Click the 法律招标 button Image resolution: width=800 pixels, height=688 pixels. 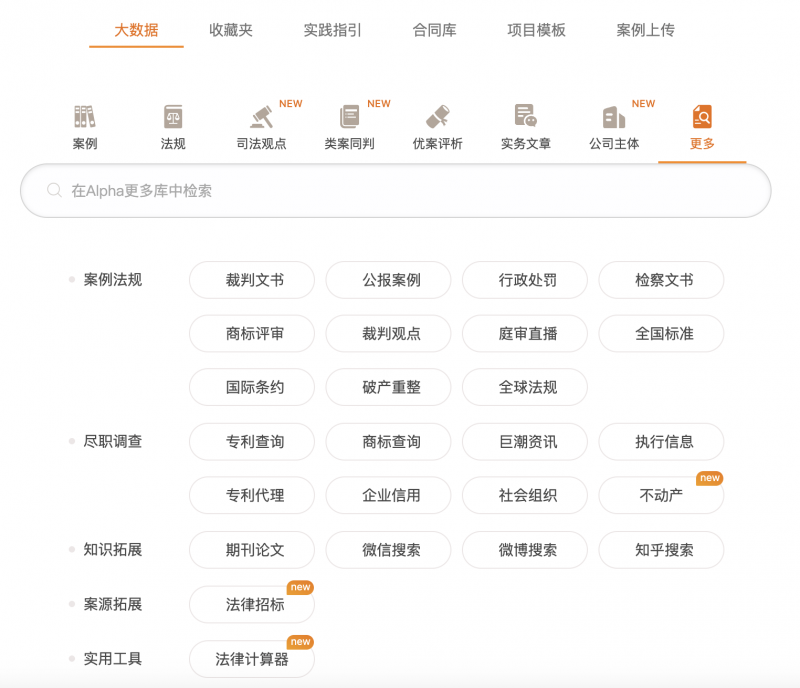tap(252, 604)
